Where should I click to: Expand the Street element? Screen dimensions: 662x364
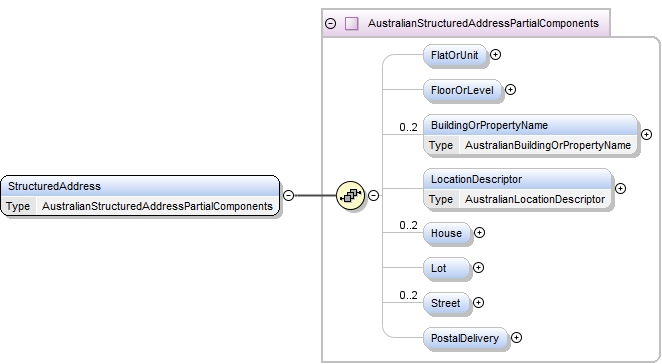click(x=478, y=303)
